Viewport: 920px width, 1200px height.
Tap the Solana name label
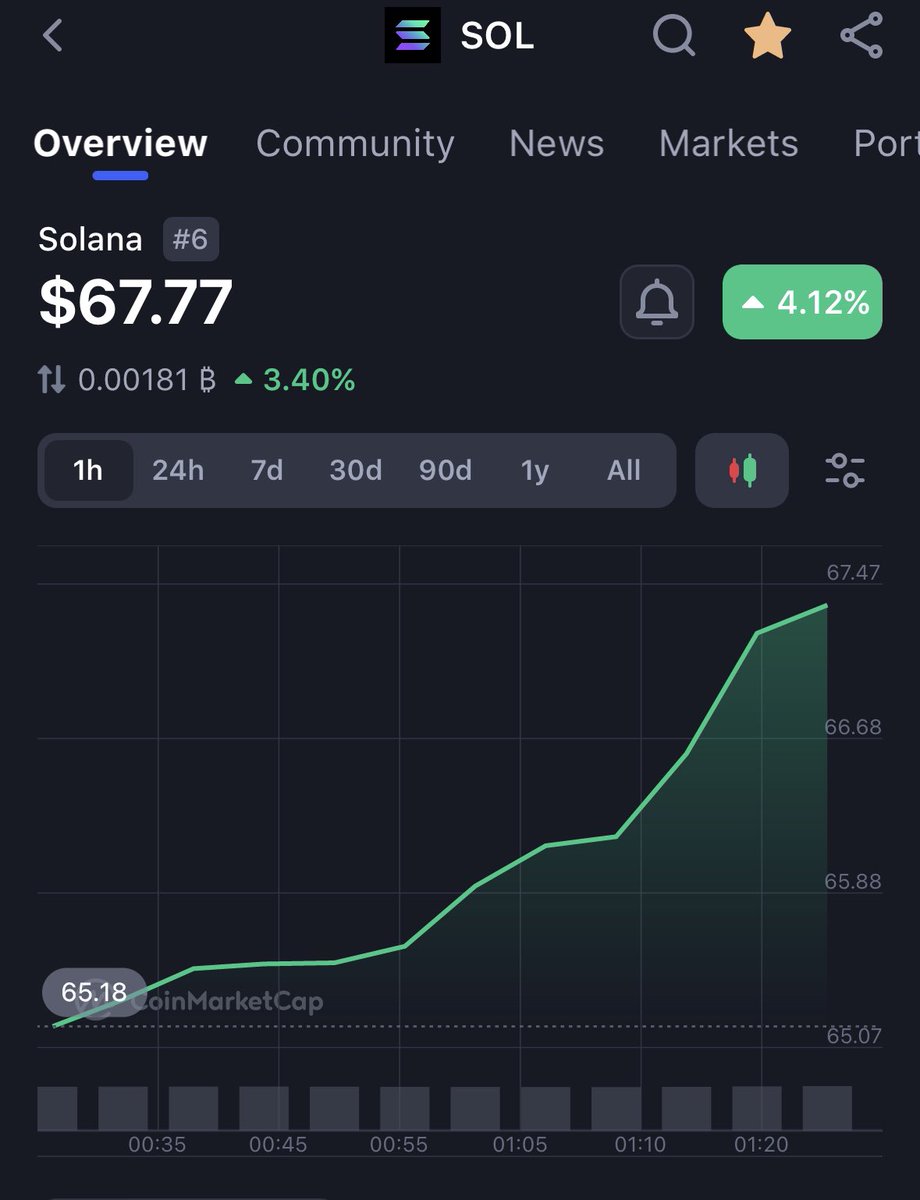tap(90, 240)
